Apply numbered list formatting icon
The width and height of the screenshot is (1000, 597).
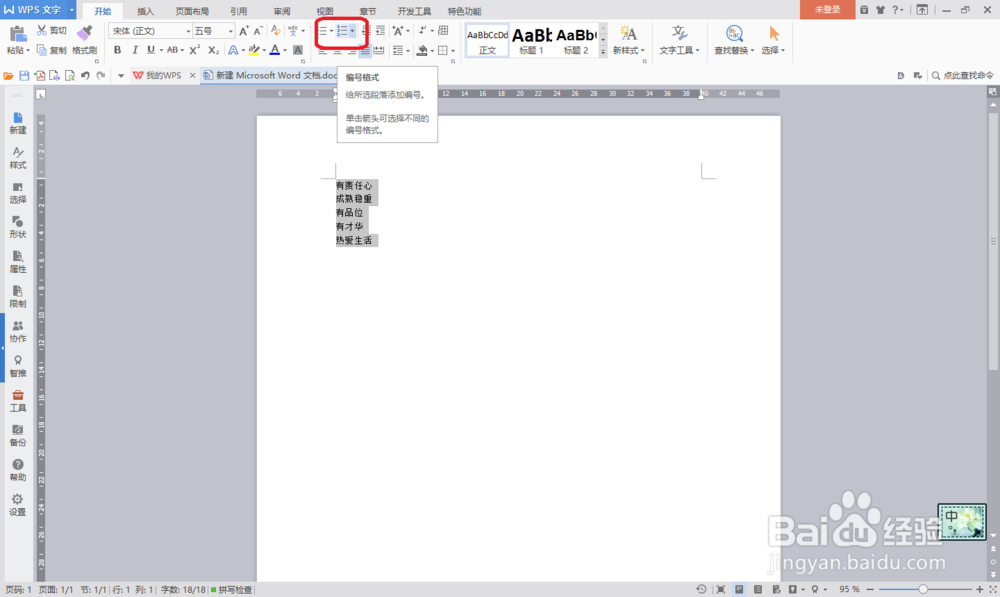342,31
